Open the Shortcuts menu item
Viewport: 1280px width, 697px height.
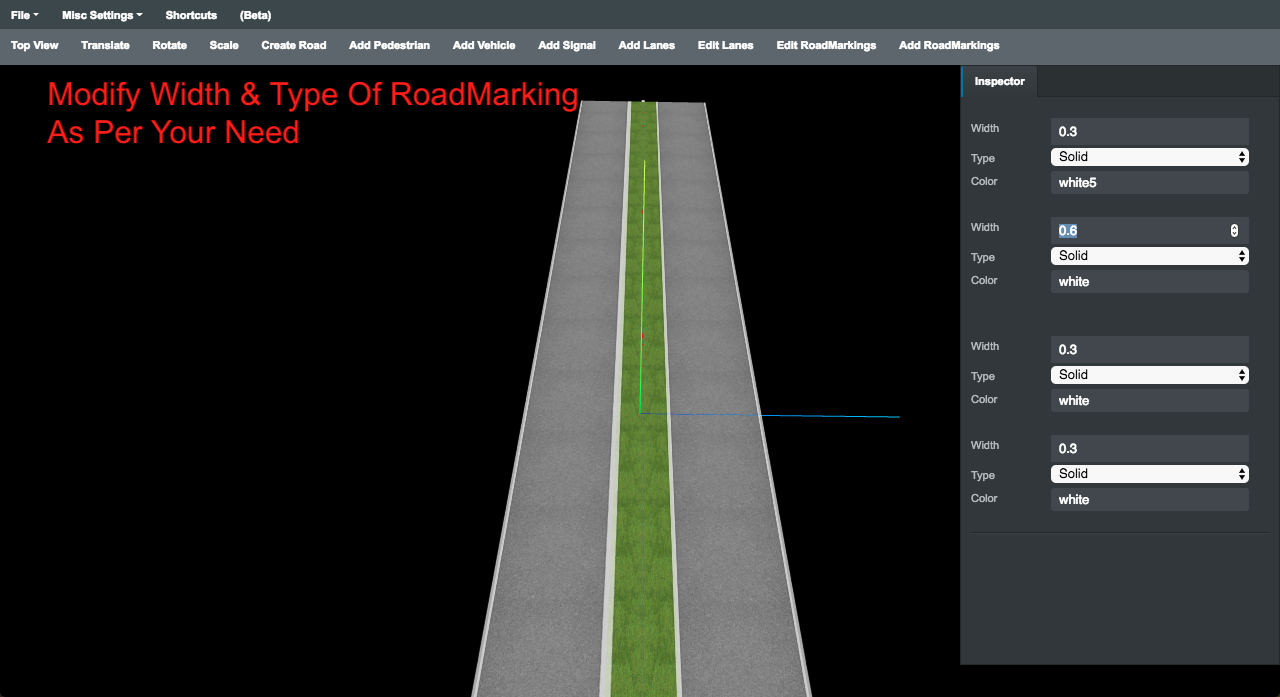[x=191, y=15]
